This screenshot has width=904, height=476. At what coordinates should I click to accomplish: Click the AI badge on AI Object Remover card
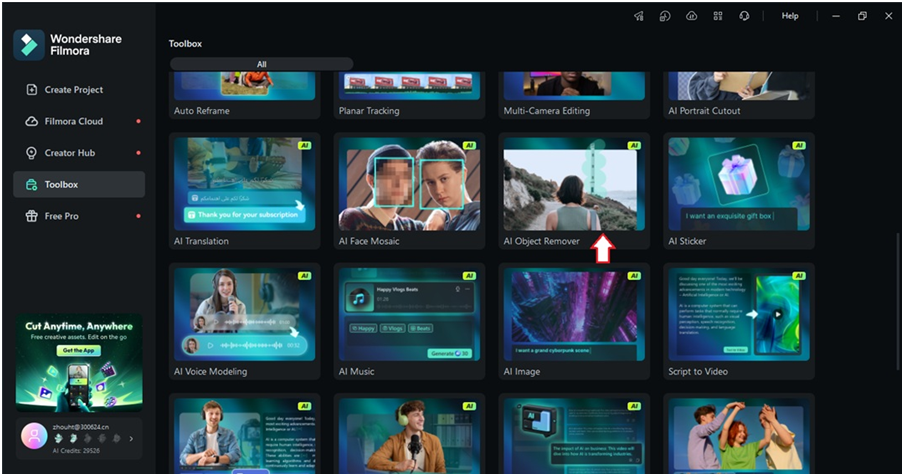coord(634,145)
